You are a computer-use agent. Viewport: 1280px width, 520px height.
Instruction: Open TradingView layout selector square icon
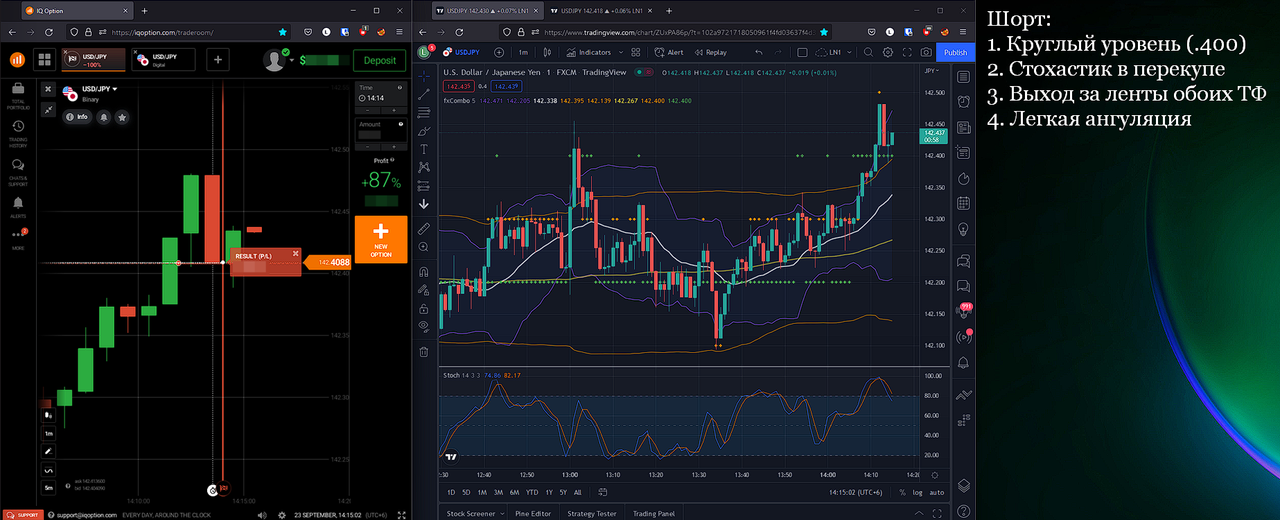point(803,52)
